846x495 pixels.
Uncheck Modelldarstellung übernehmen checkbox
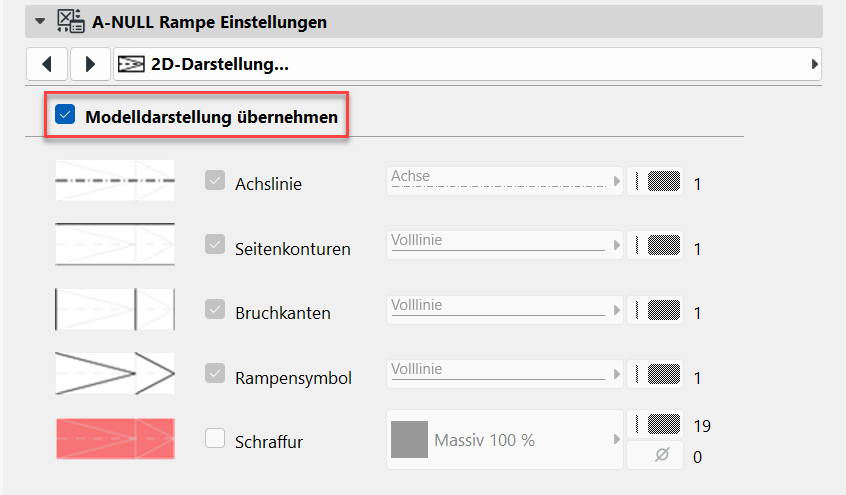click(66, 116)
